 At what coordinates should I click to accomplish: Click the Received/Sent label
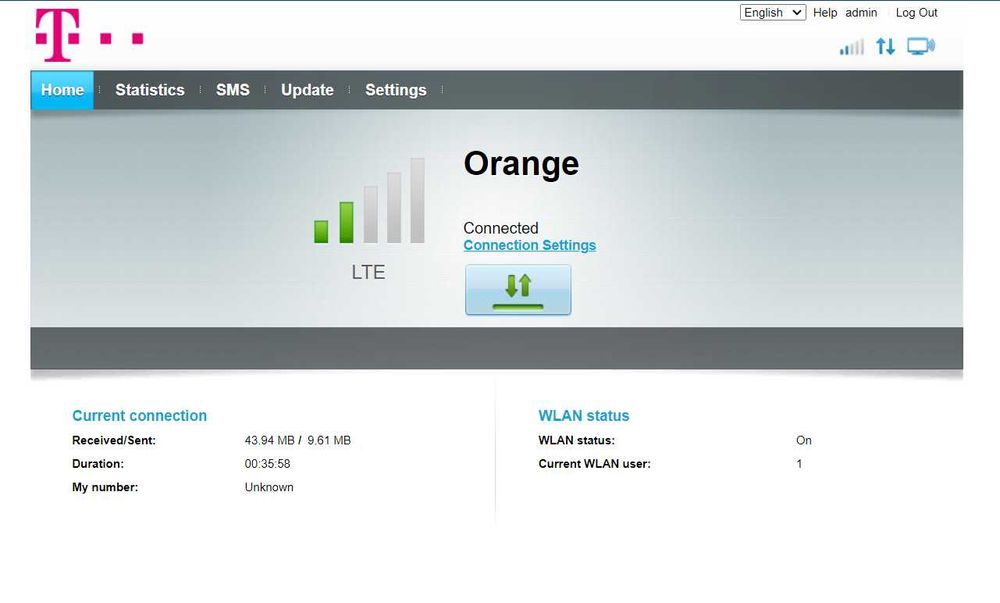click(x=114, y=440)
